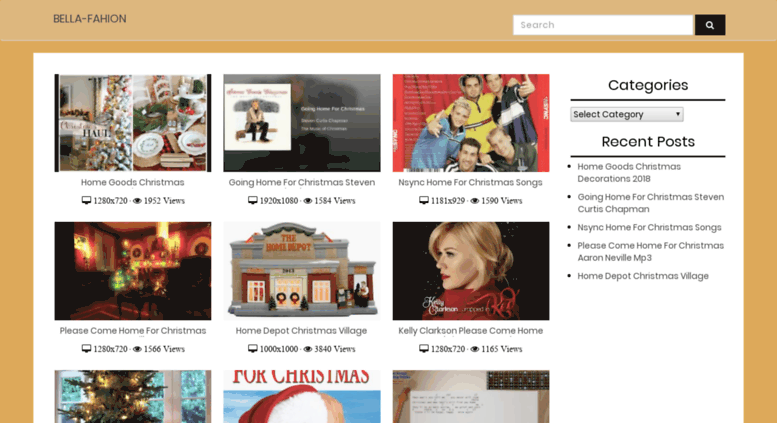Click eye icon beside 1590 Views
Screen dimensions: 777x423
(475, 201)
